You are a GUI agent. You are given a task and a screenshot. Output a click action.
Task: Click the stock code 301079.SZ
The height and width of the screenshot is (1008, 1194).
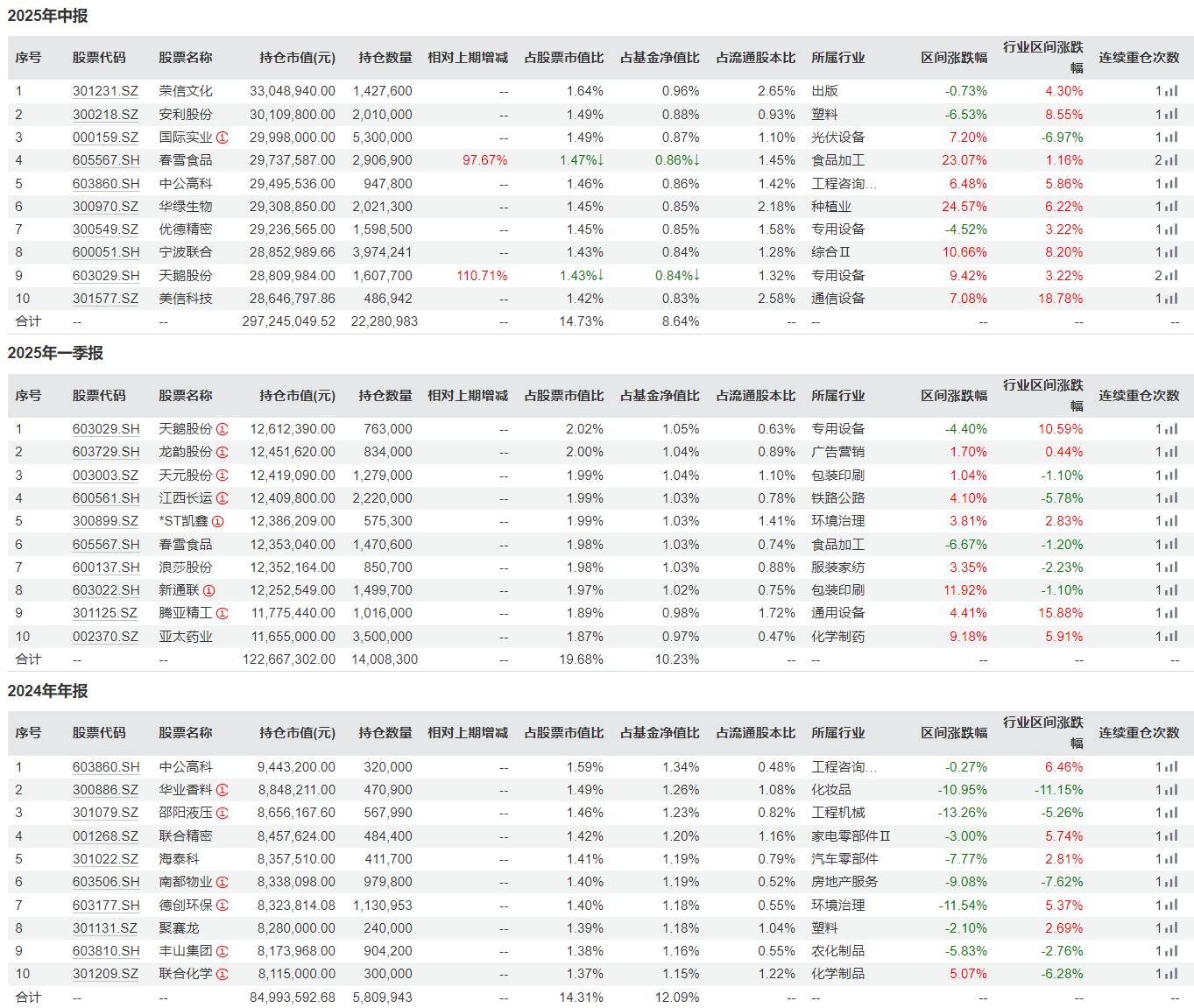click(105, 813)
